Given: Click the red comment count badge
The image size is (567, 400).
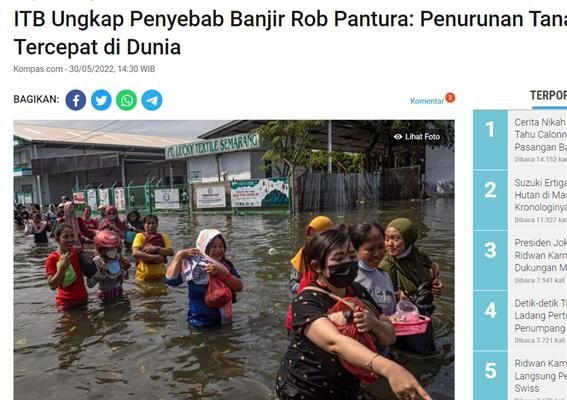Looking at the screenshot, I should [450, 98].
